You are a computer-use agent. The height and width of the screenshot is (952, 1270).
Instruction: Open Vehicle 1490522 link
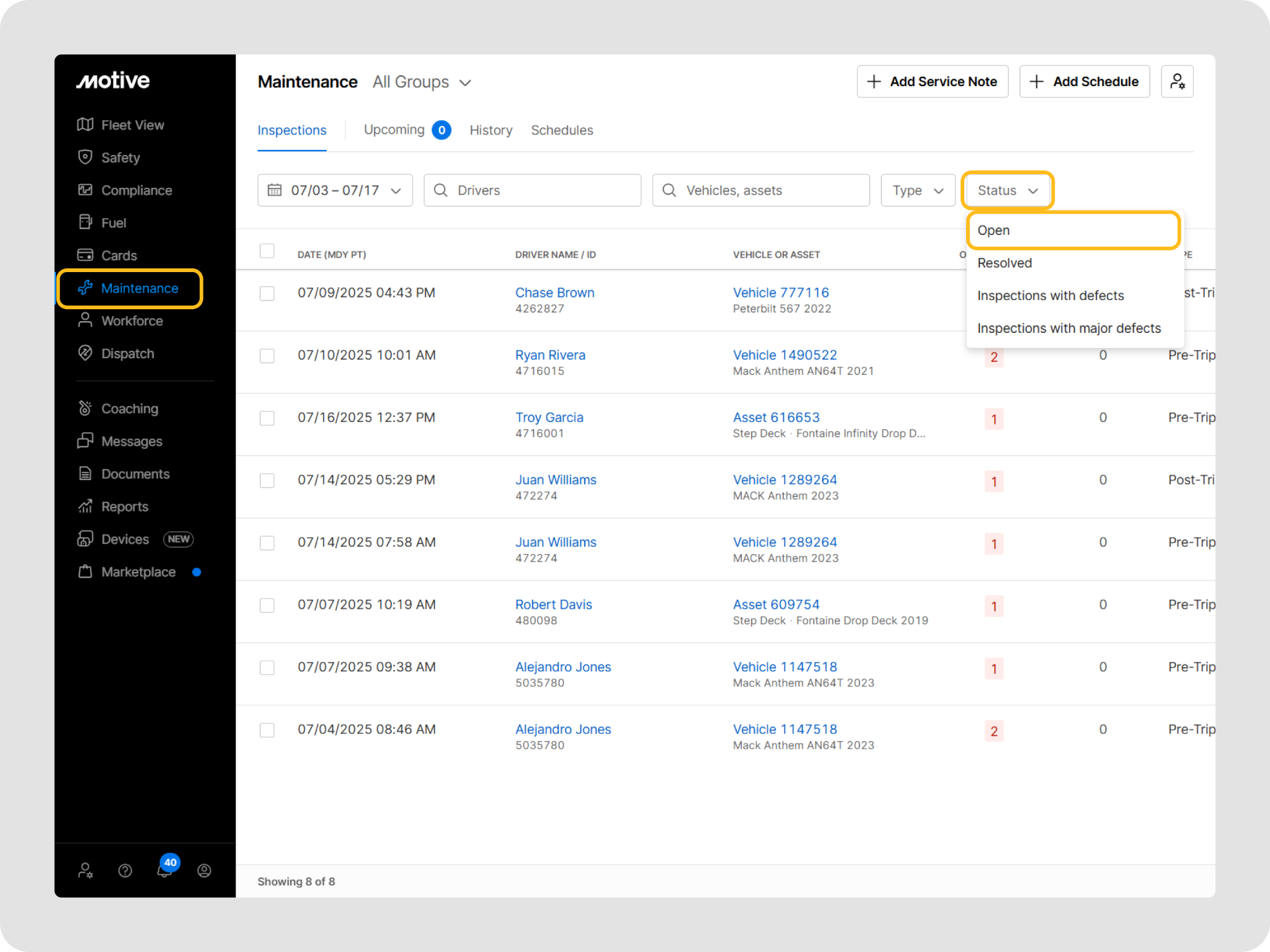[784, 355]
